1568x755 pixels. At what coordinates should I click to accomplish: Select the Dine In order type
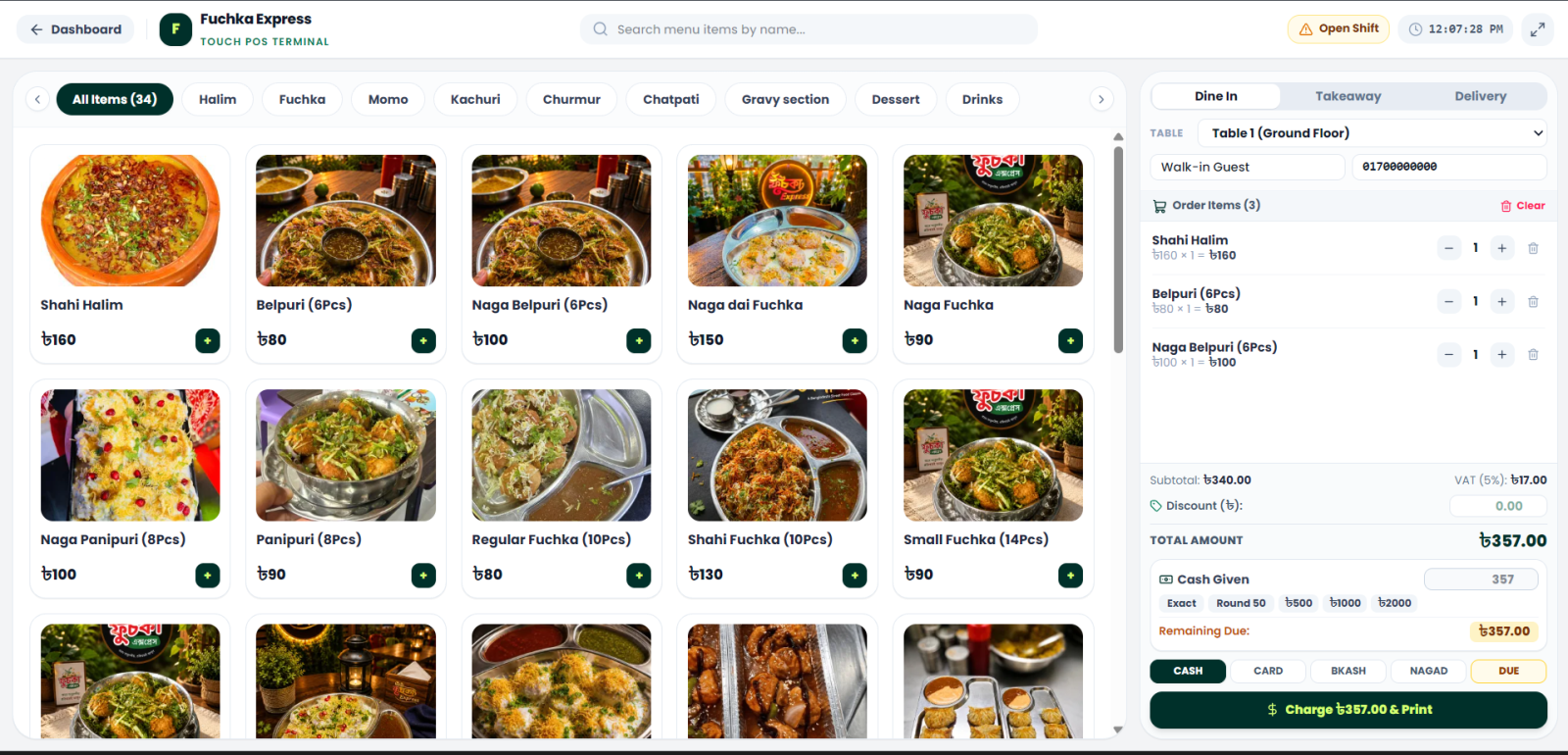click(1216, 96)
